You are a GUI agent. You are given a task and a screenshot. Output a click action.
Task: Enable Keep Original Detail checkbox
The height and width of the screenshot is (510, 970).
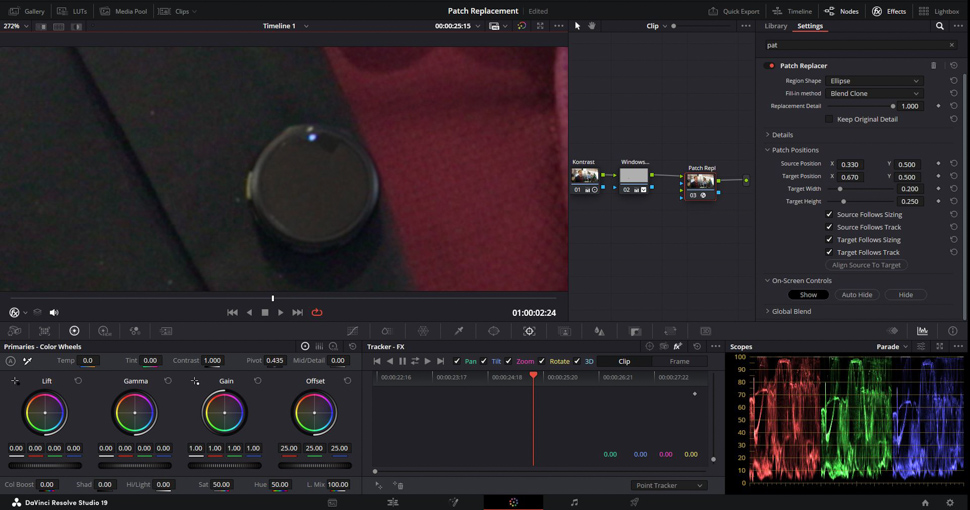(x=829, y=119)
